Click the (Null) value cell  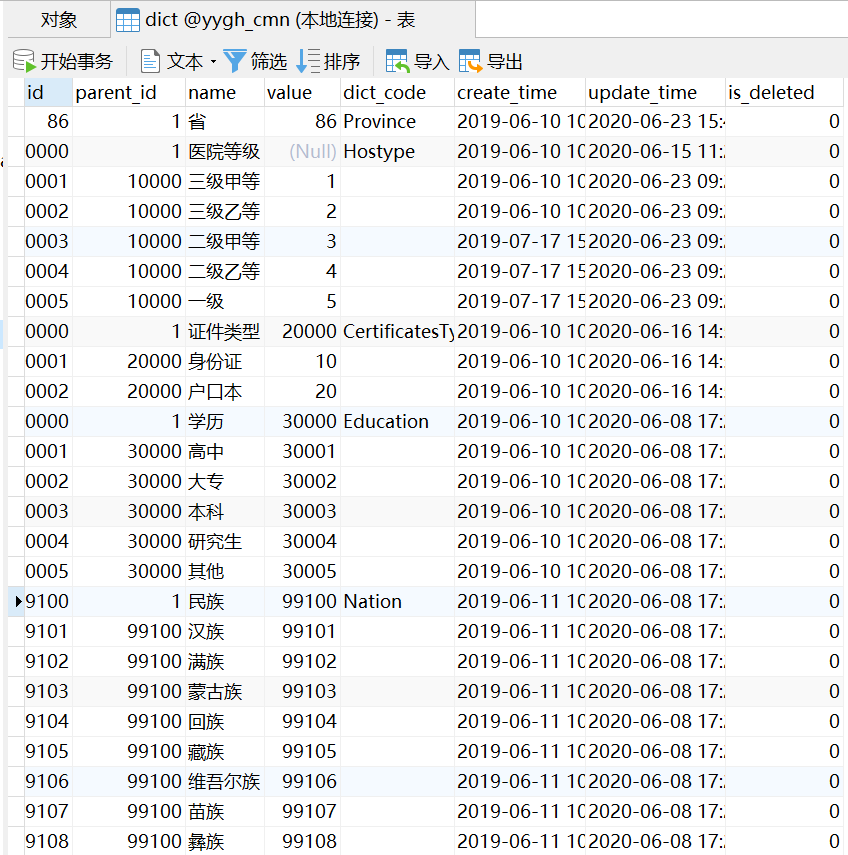tap(302, 151)
